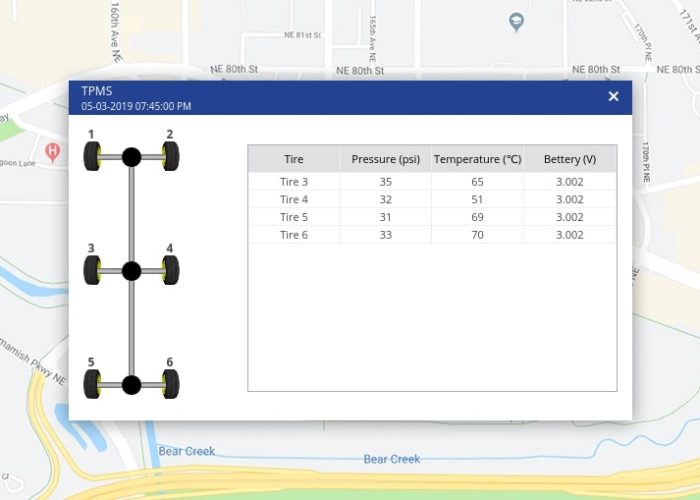Close the TPMS dialog

(x=613, y=96)
